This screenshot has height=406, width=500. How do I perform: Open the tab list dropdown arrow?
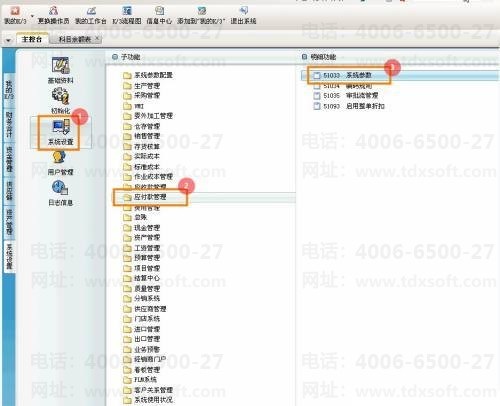coord(8,41)
